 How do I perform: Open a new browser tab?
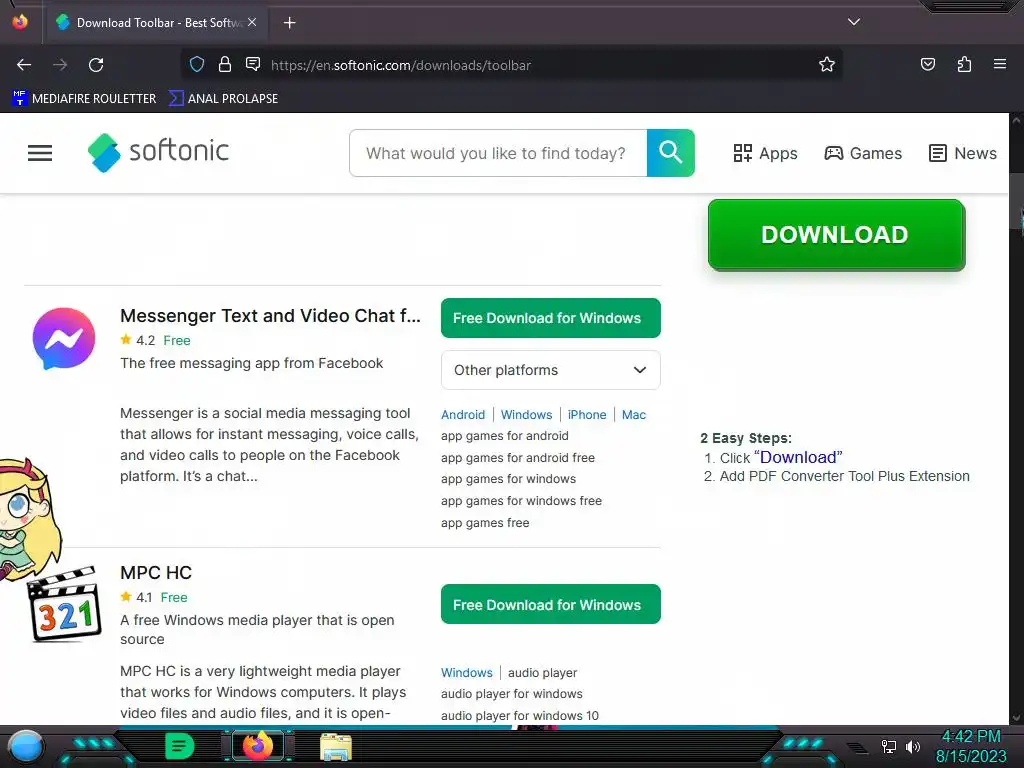coord(289,23)
